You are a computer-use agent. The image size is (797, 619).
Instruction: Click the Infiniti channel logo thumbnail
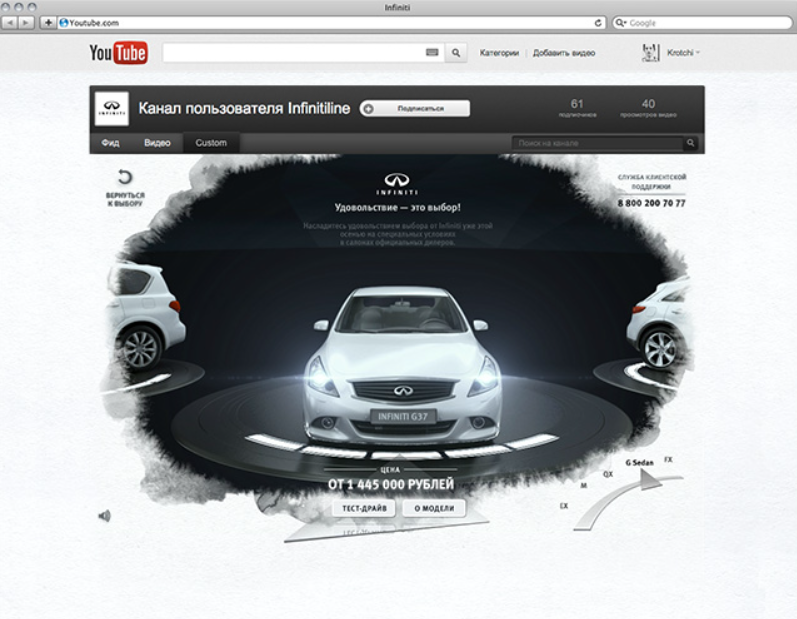point(112,108)
